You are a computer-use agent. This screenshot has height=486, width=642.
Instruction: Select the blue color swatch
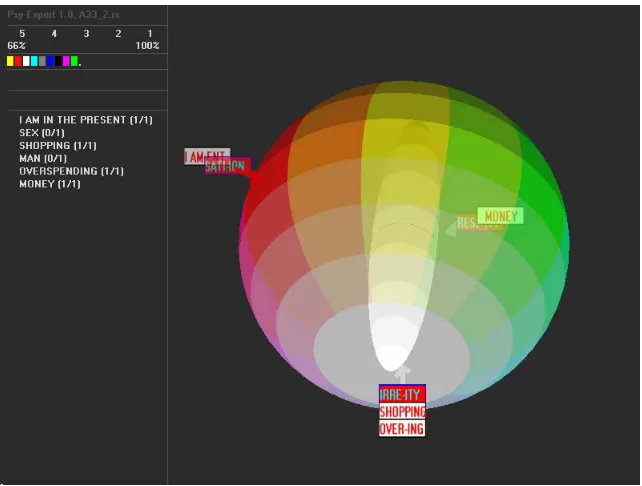pyautogui.click(x=50, y=61)
